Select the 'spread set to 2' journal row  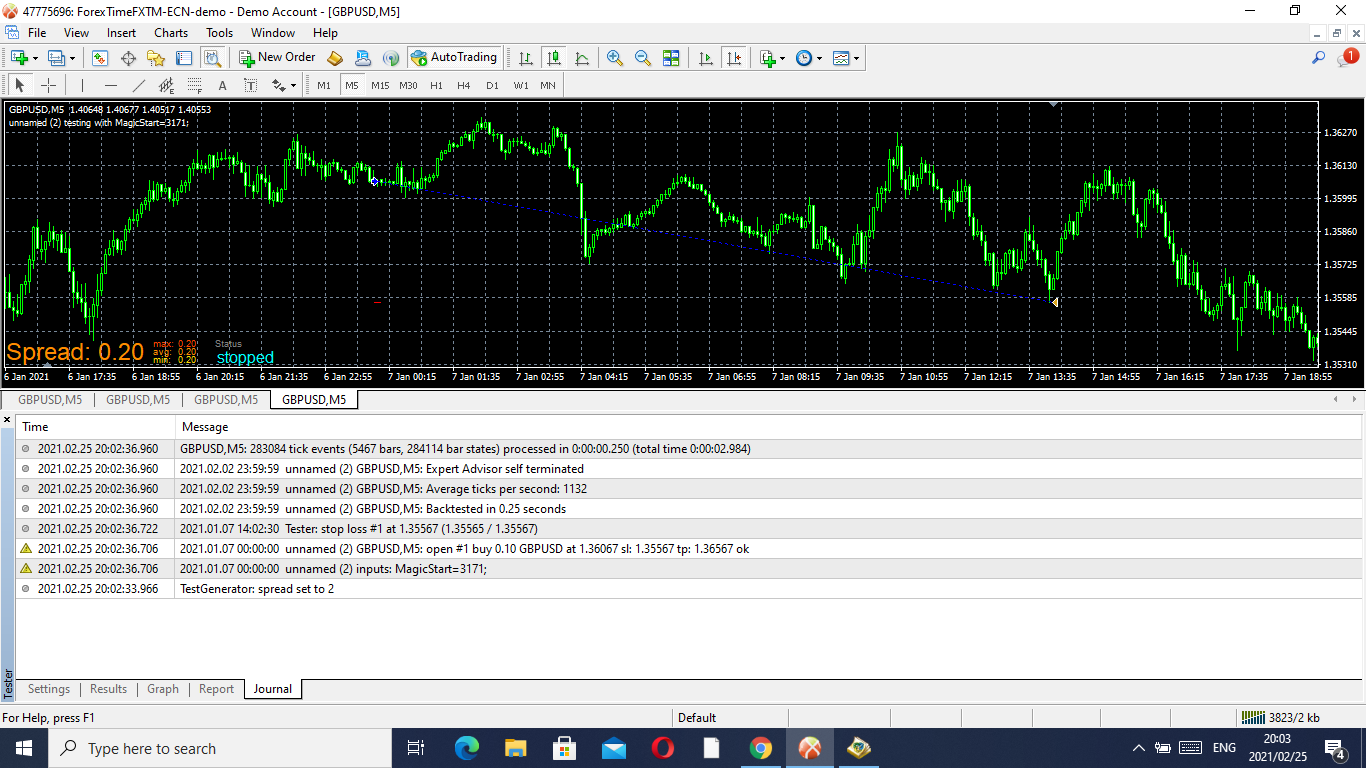pyautogui.click(x=688, y=588)
